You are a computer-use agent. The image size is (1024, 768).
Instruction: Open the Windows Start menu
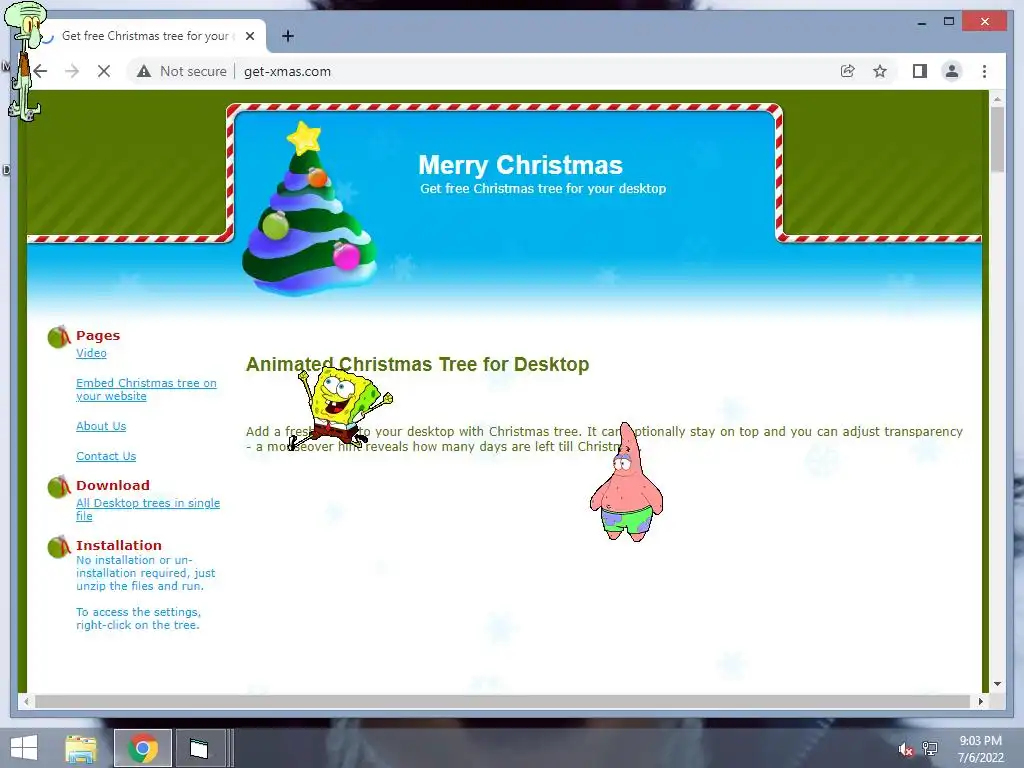(24, 748)
